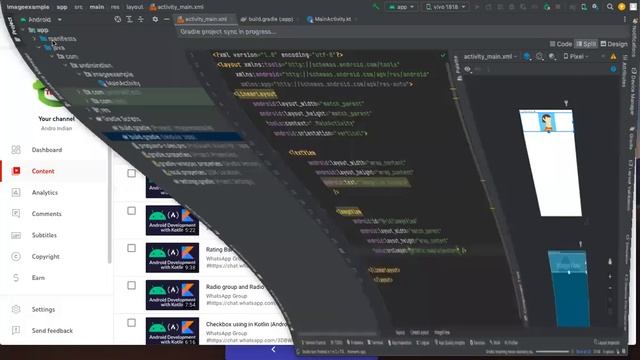Expand the manifests folder arrow
640x360 pixels.
point(34,39)
